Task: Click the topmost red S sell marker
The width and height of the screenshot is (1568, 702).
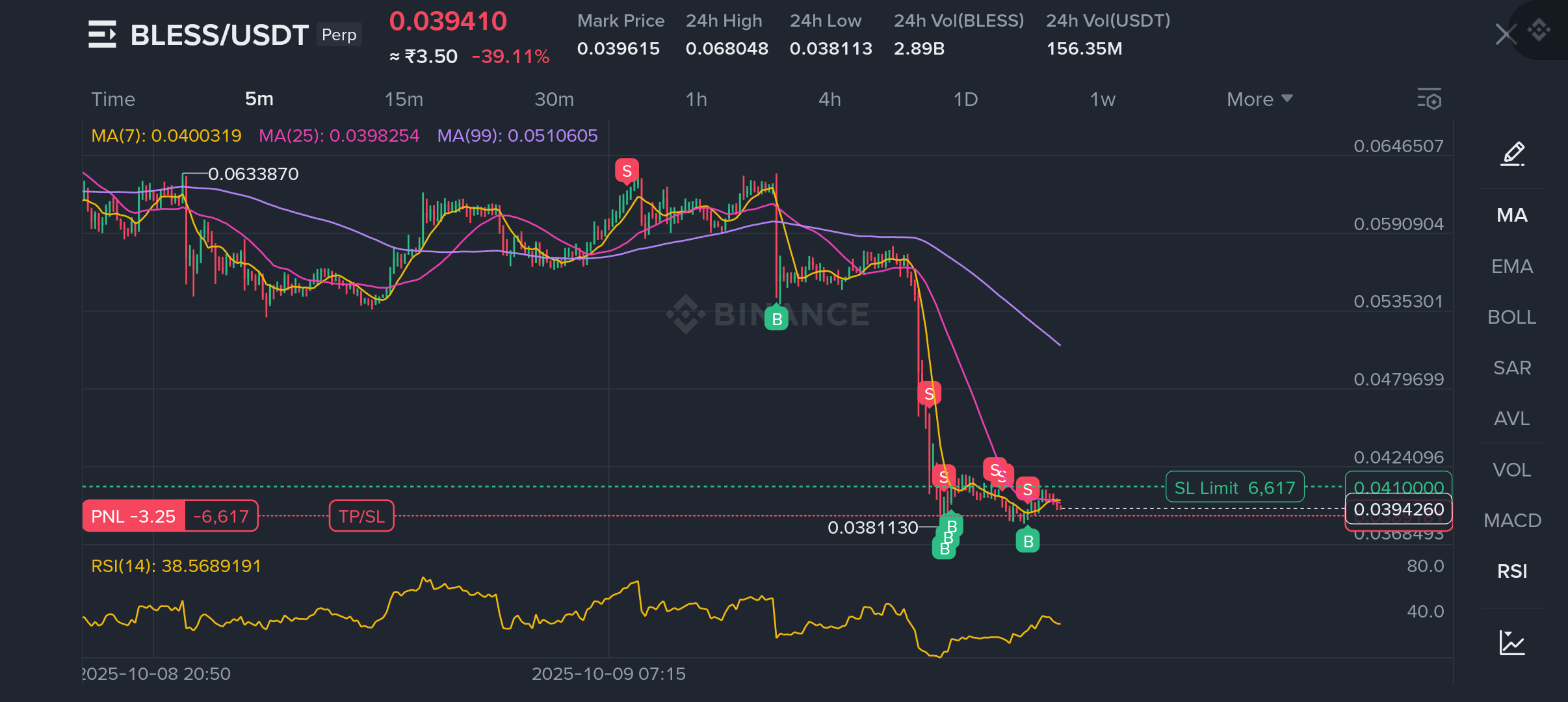Action: [627, 171]
